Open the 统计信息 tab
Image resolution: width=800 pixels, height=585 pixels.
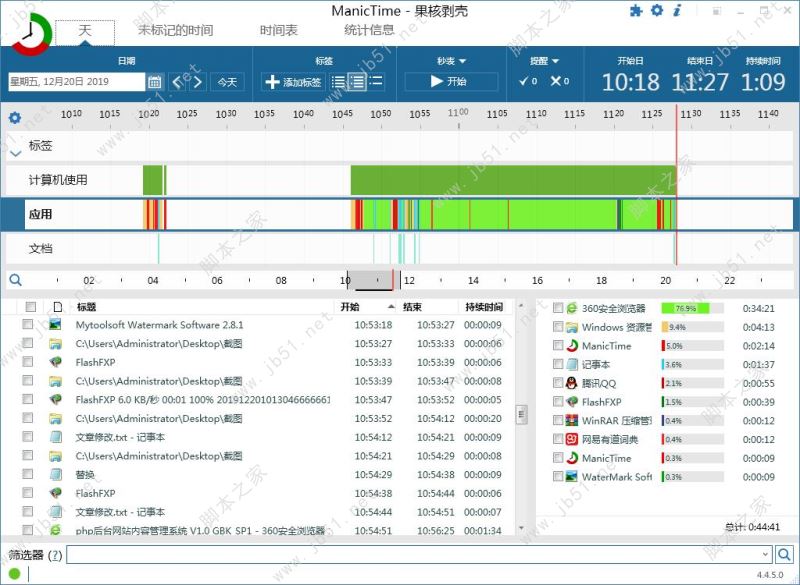(x=369, y=31)
